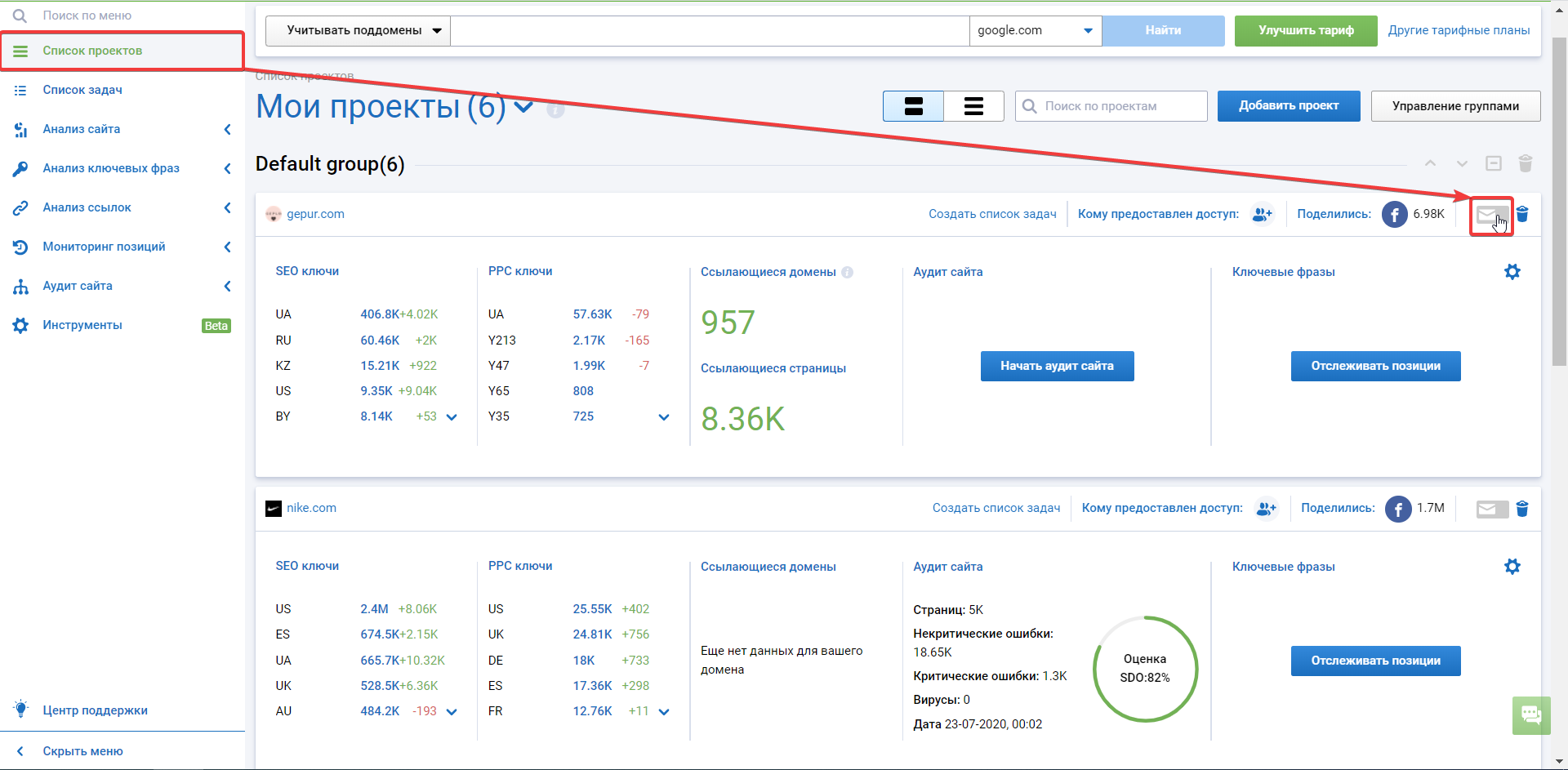The height and width of the screenshot is (770, 1568).
Task: Click the Add project button
Action: tap(1288, 106)
